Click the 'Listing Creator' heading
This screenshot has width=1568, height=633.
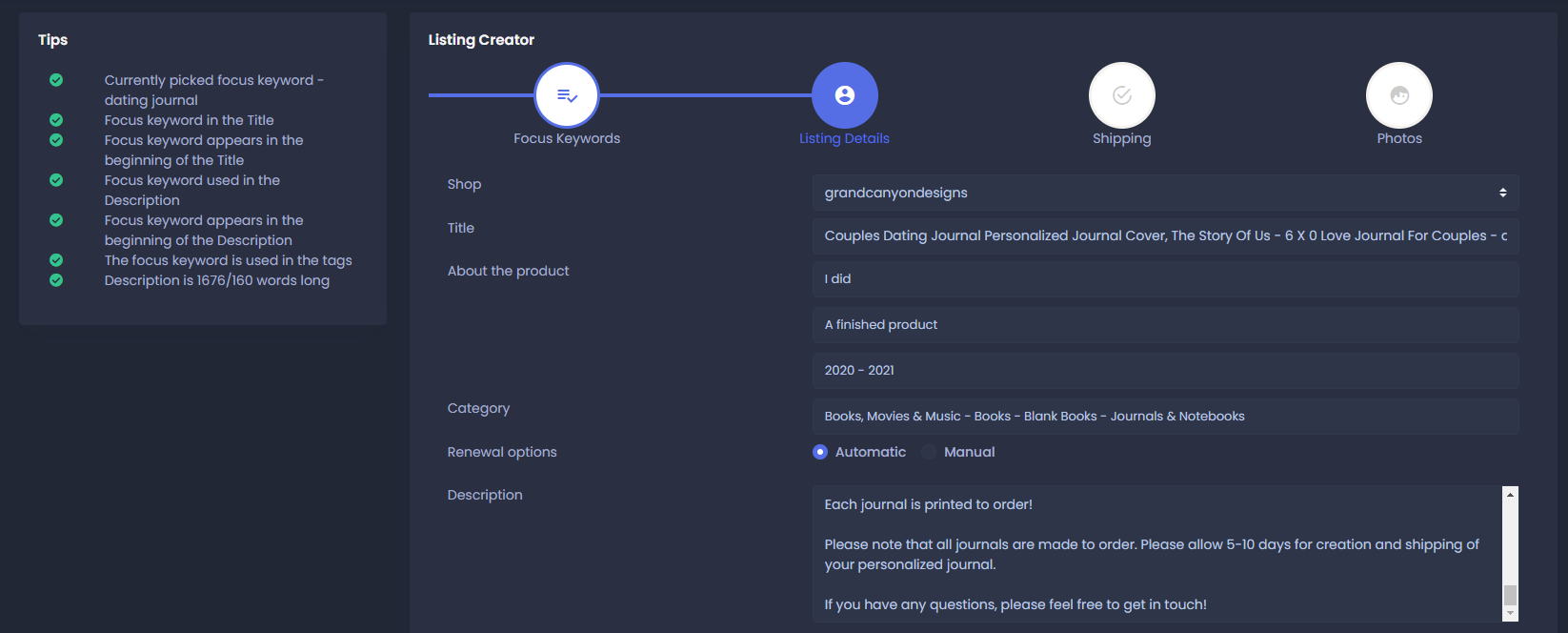point(481,40)
